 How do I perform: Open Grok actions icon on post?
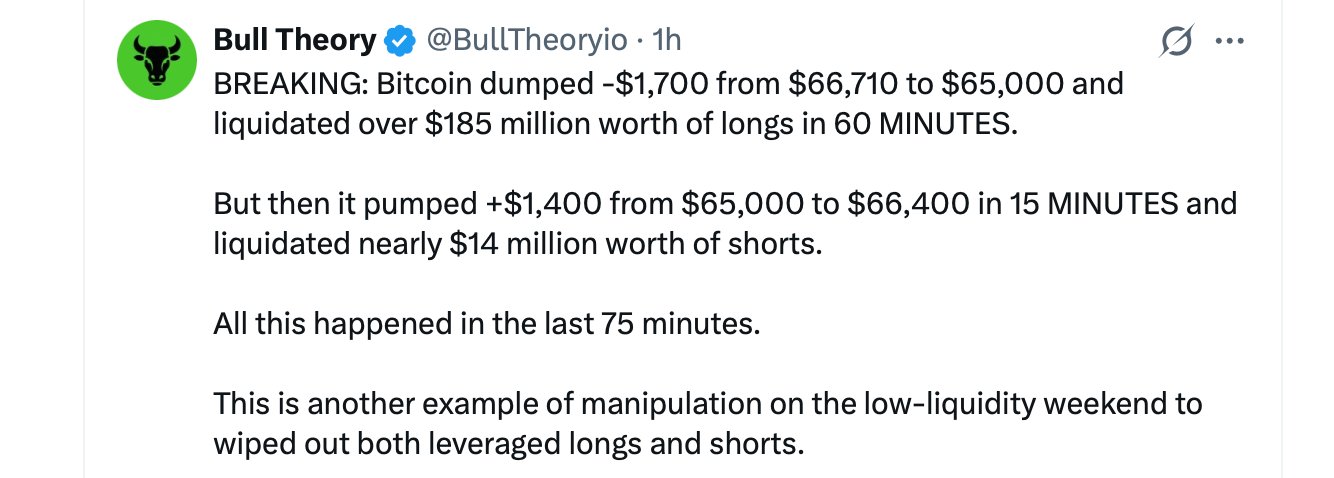[x=1177, y=41]
